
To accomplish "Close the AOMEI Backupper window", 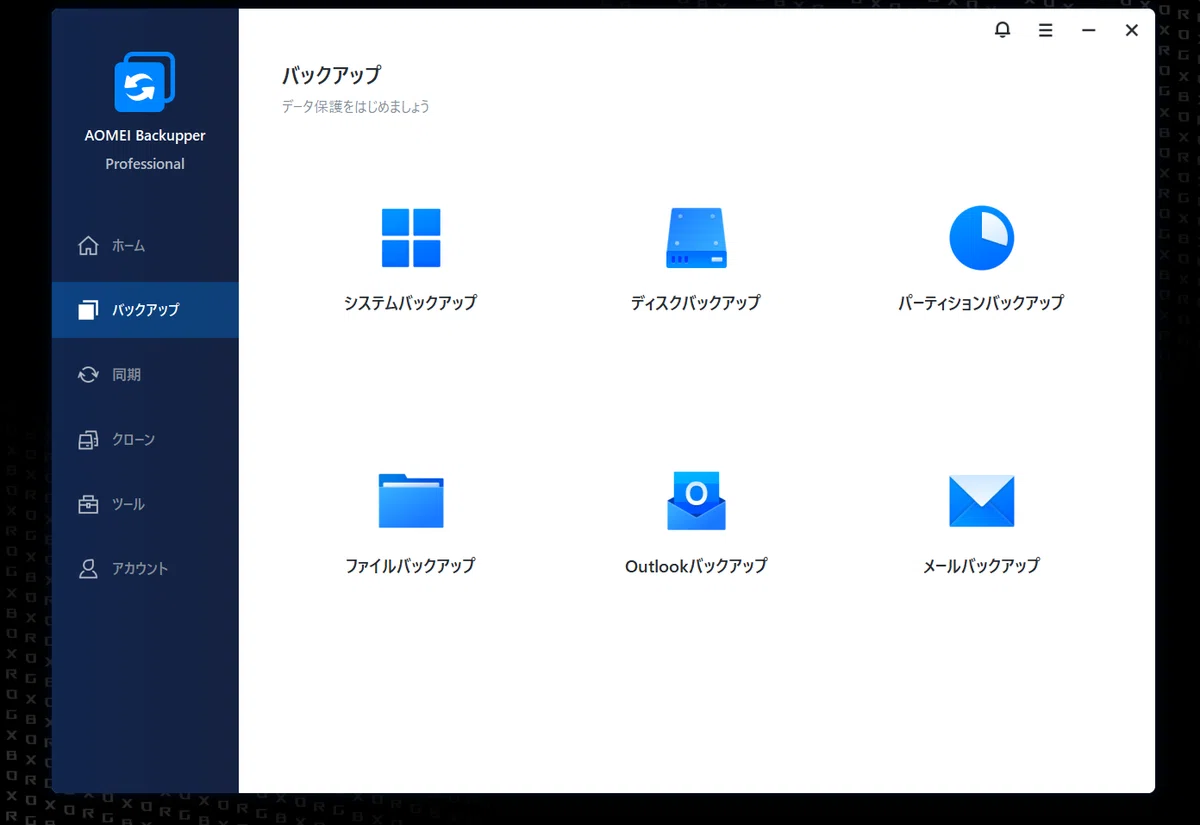I will [1132, 30].
